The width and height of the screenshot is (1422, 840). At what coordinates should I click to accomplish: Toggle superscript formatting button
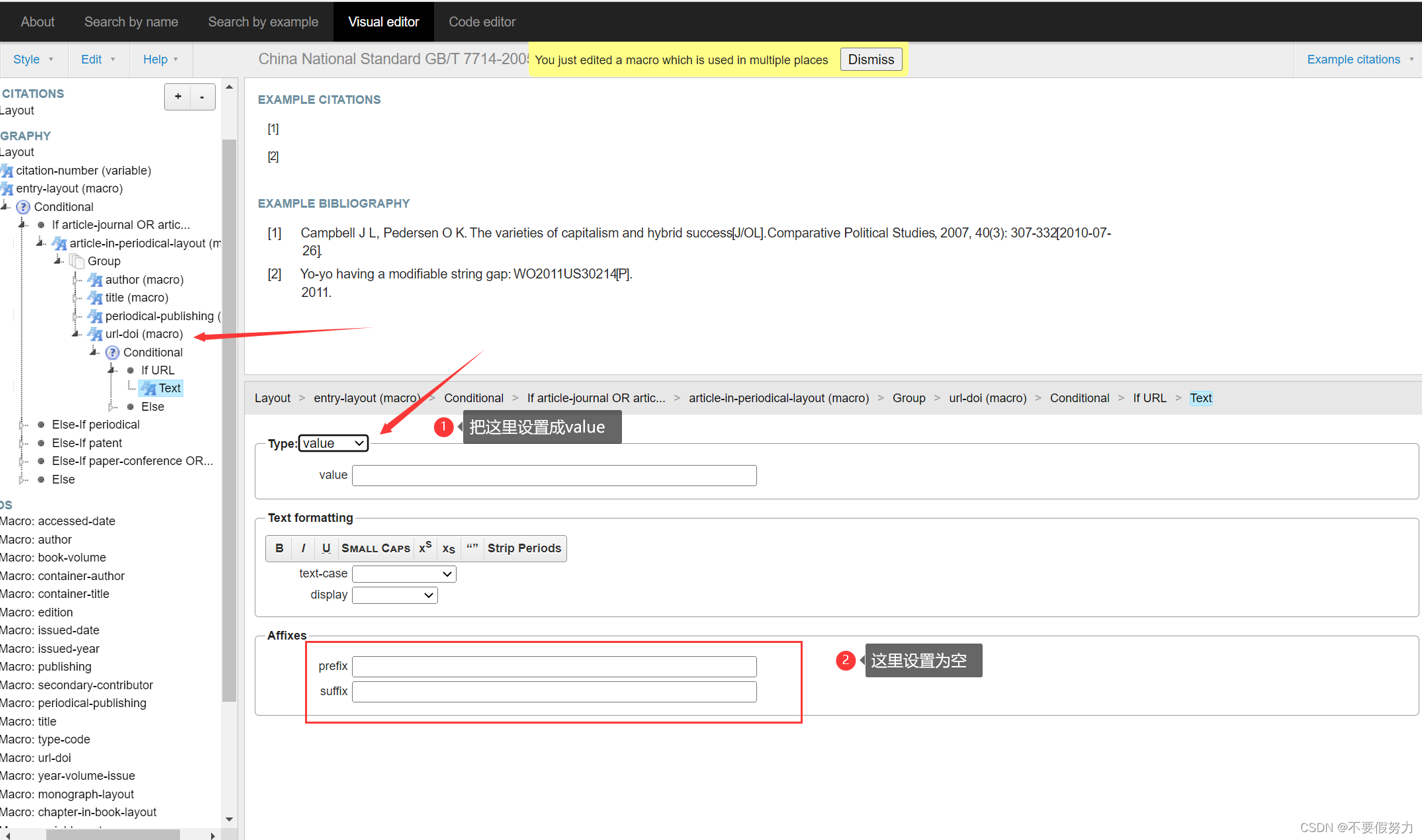(425, 548)
